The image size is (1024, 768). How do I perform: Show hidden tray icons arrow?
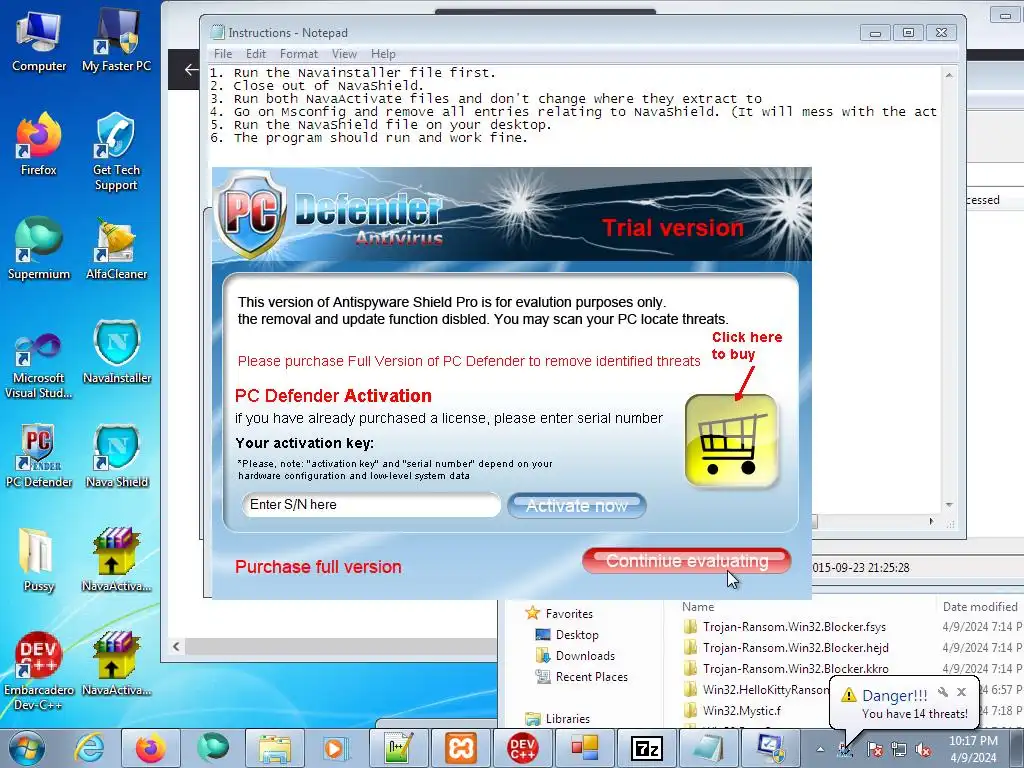point(820,749)
